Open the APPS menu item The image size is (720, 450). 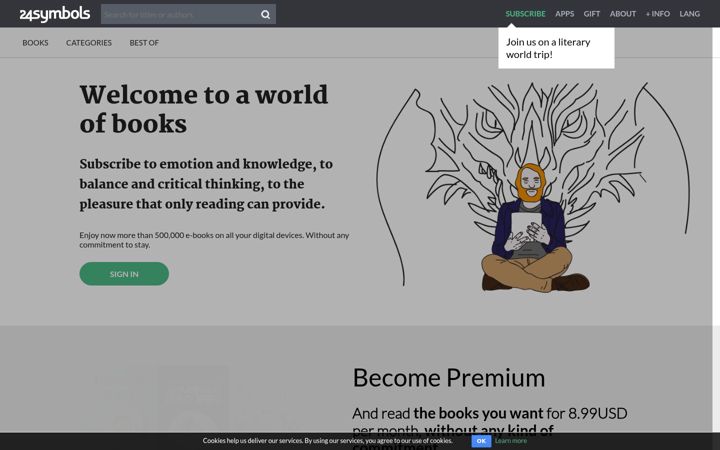click(564, 14)
